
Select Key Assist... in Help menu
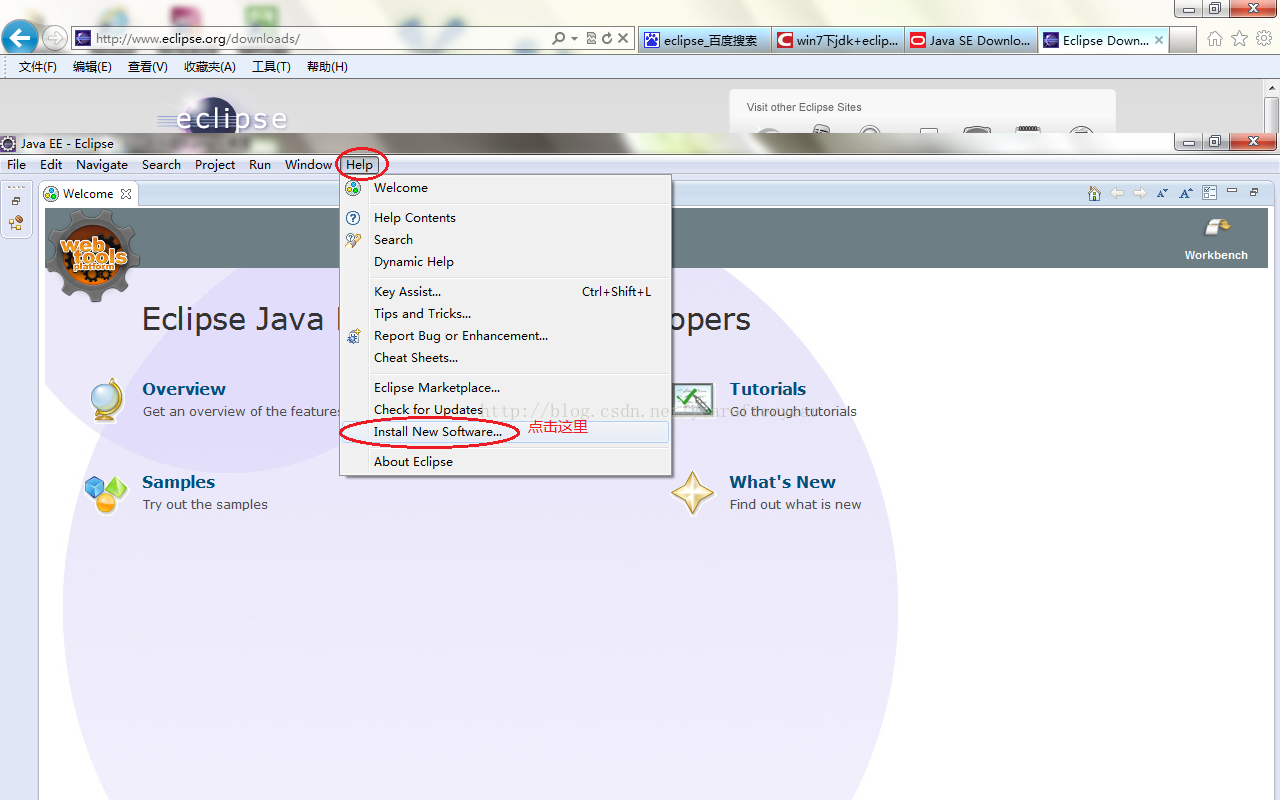(505, 292)
